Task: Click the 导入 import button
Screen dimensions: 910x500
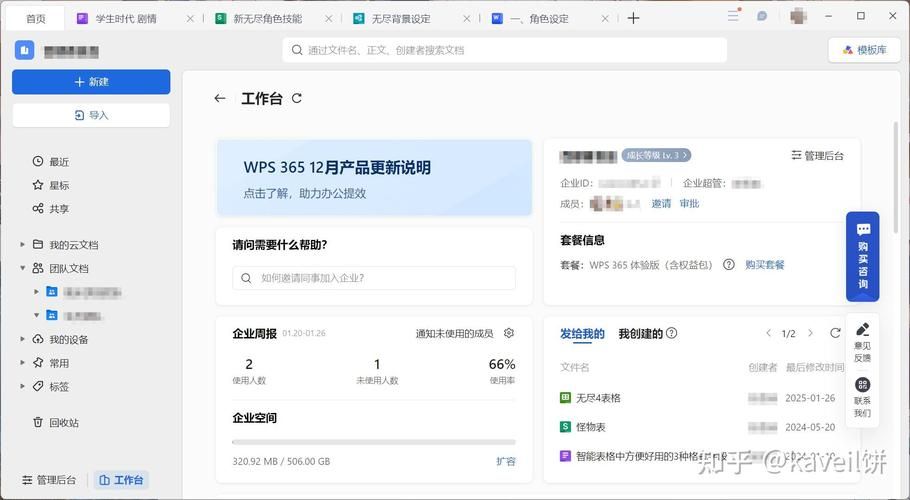Action: click(x=91, y=115)
